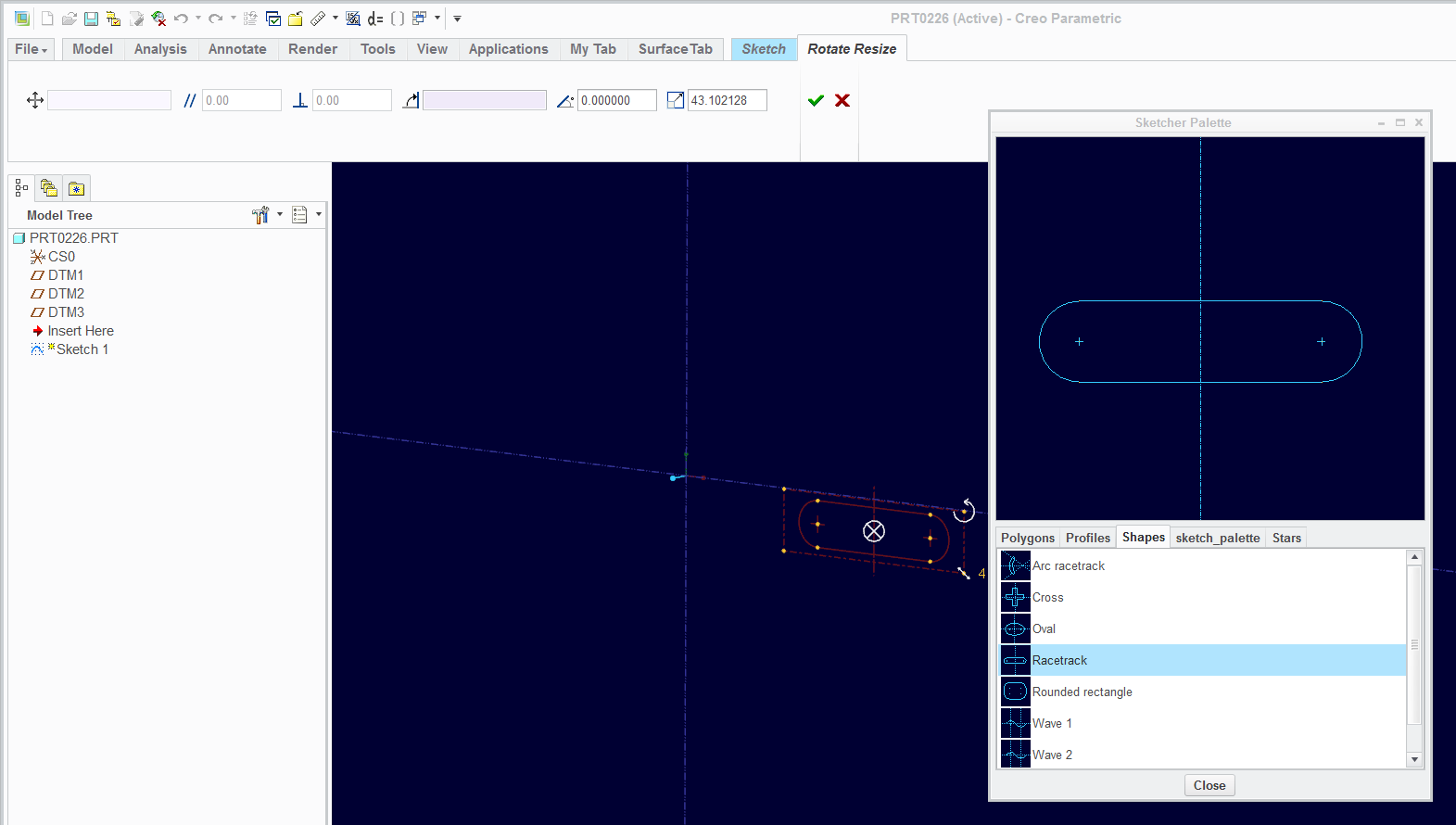Click the Regenerate icon in the quick toolbar
The image size is (1456, 825).
click(x=249, y=19)
